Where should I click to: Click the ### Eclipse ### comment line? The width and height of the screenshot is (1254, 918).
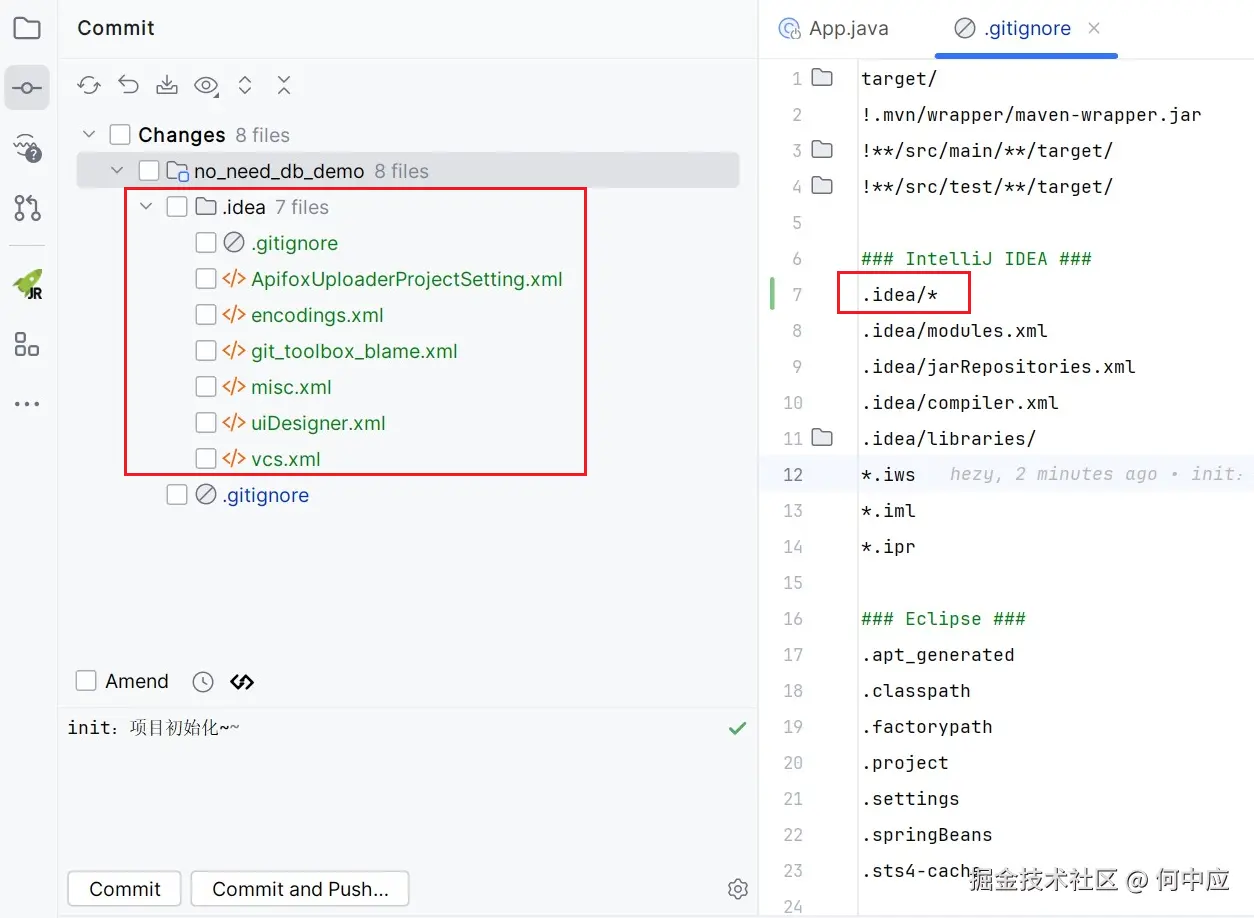point(943,618)
